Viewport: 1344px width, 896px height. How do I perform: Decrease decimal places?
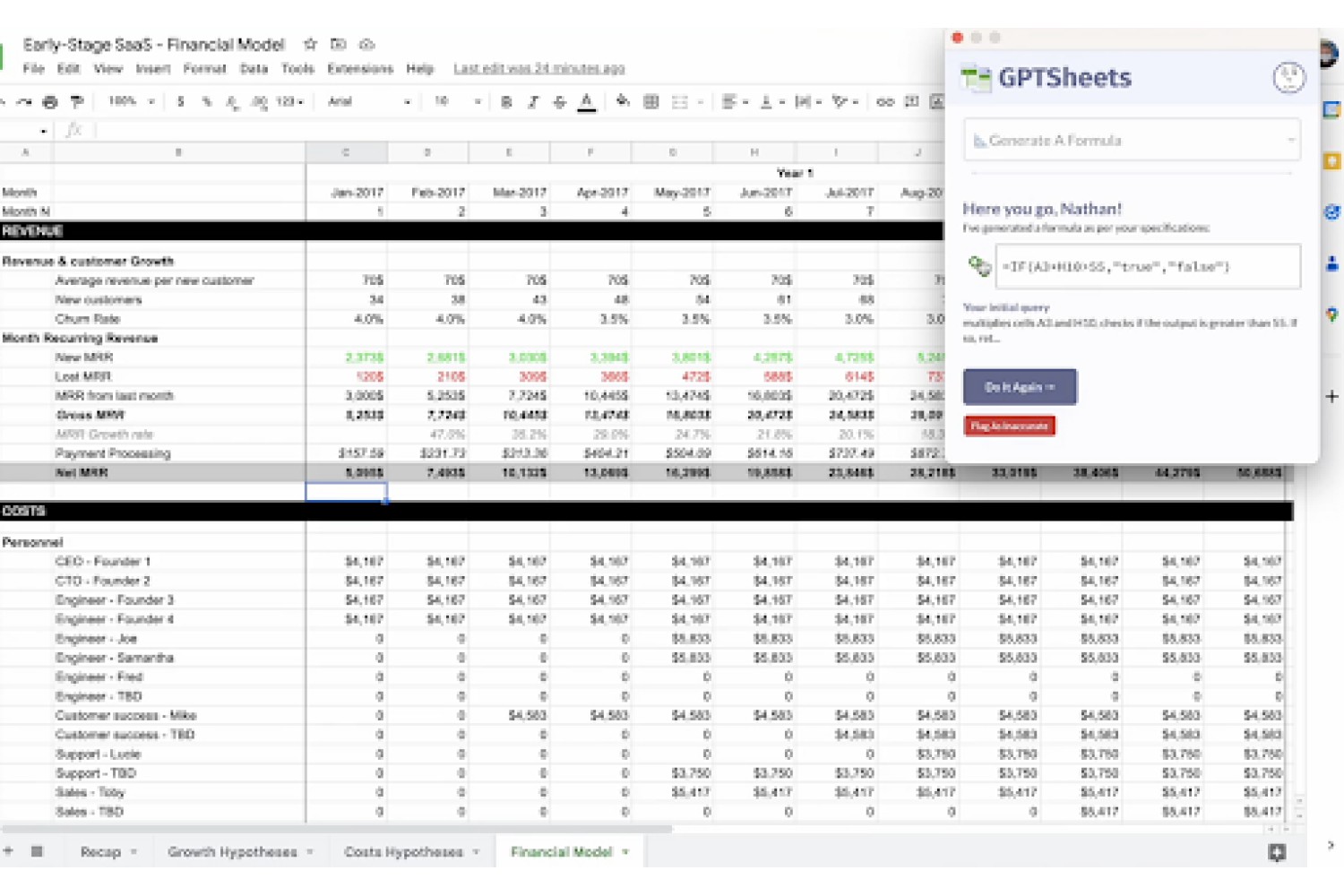233,102
